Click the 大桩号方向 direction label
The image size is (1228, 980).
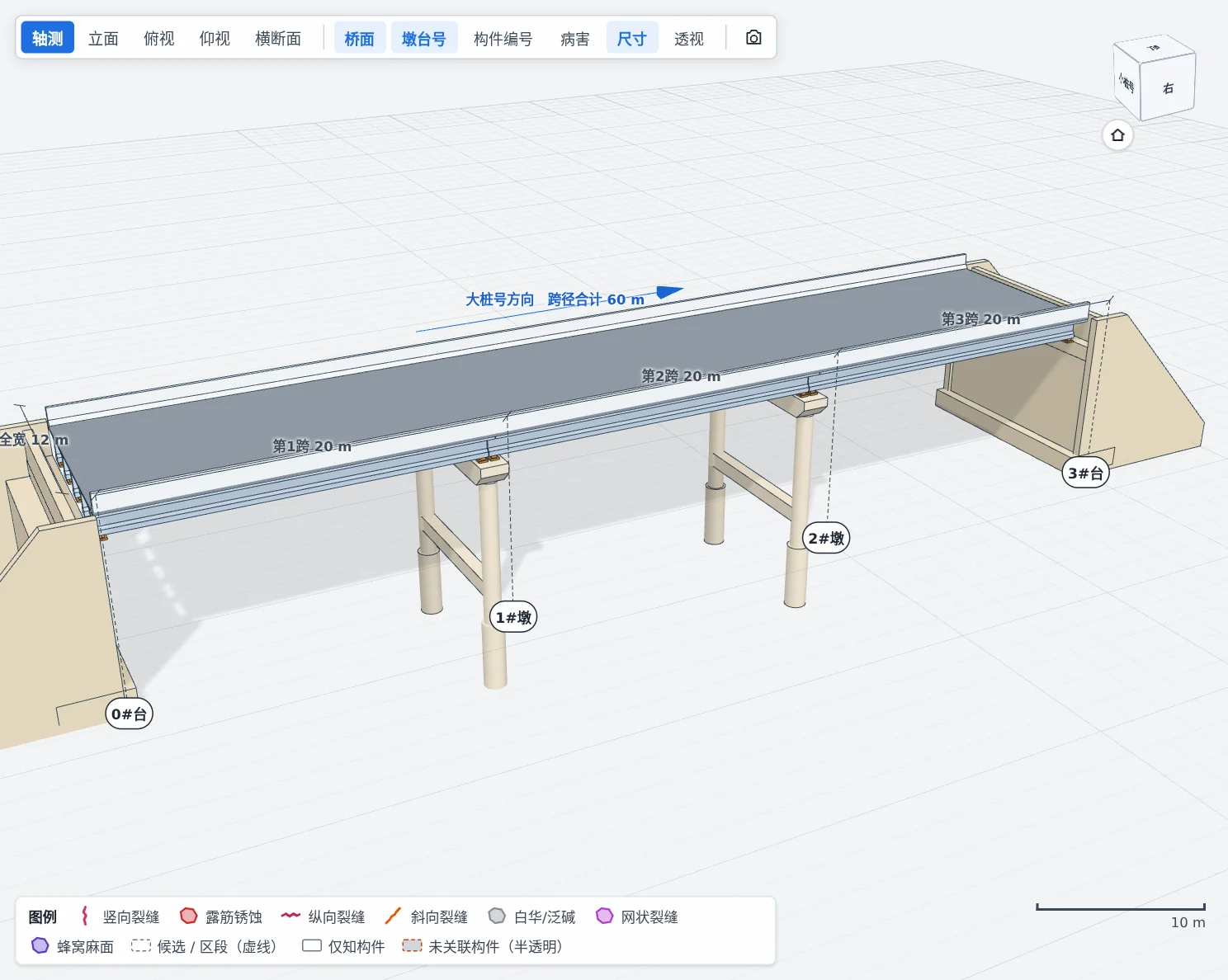click(x=500, y=299)
